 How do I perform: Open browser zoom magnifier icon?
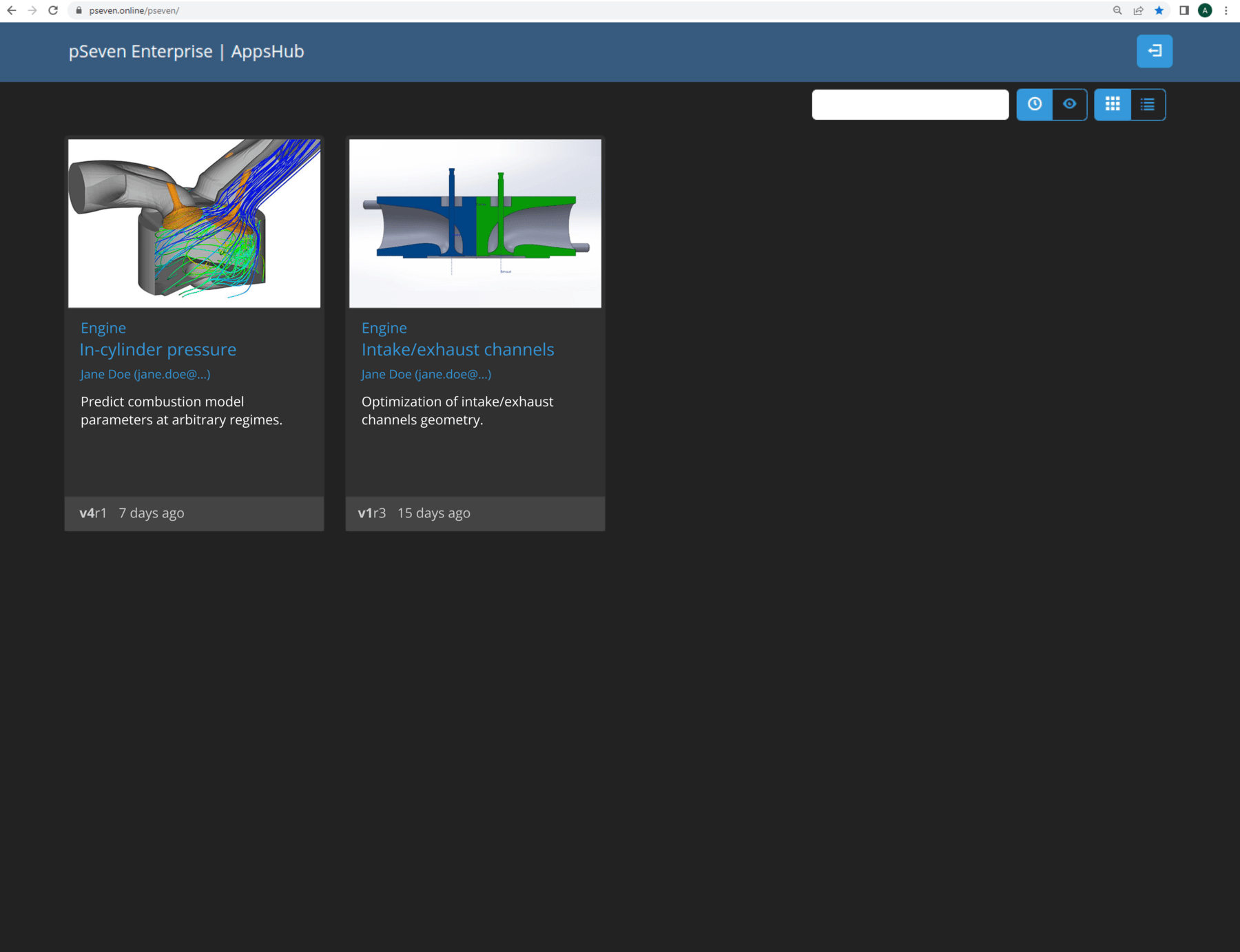tap(1117, 10)
